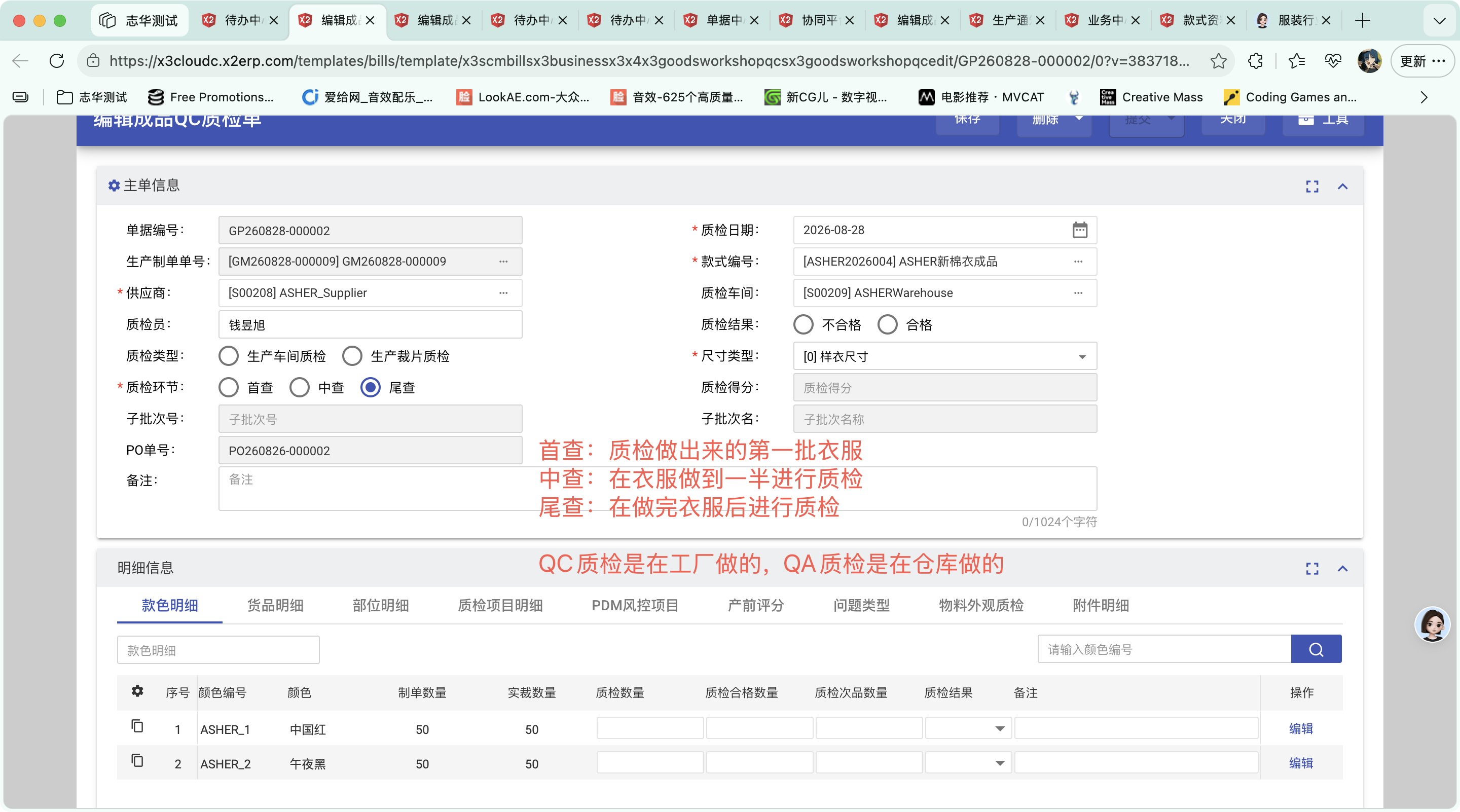Open lookup ellipsis for 质检车间 field
The height and width of the screenshot is (812, 1460).
click(x=1078, y=293)
